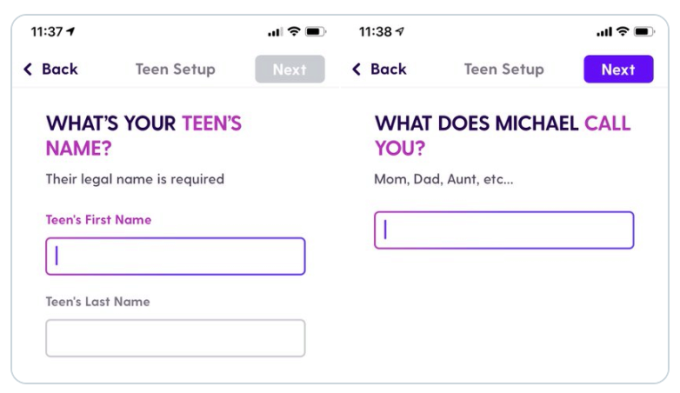Tap the Teen's First Name label

98,220
